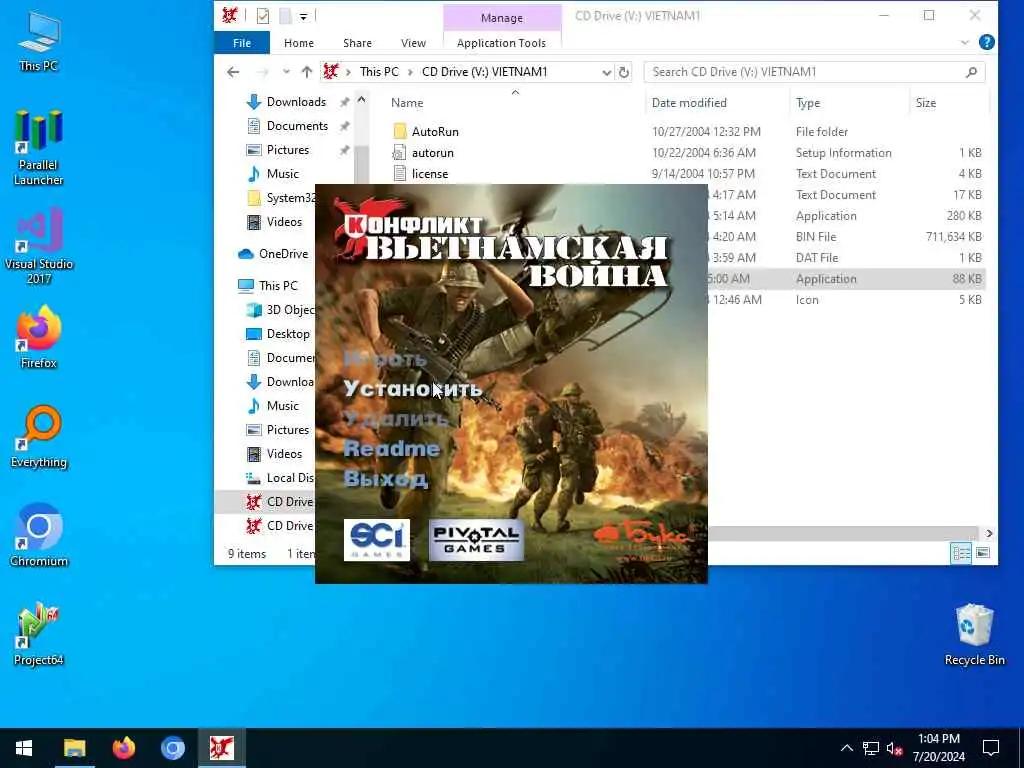The image size is (1024, 768).
Task: Open the Share ribbon tab
Action: (357, 43)
